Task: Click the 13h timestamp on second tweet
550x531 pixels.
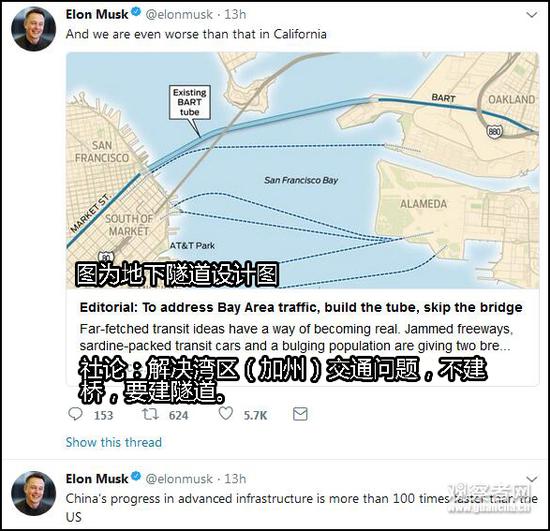Action: click(x=235, y=479)
